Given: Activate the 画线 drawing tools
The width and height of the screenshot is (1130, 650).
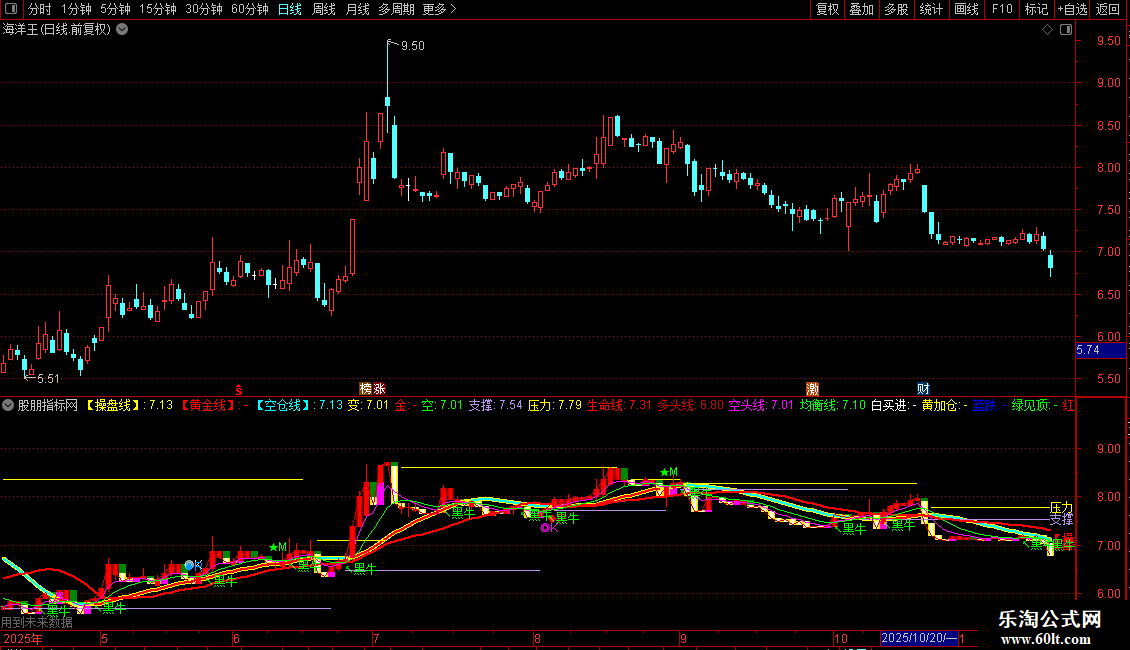Looking at the screenshot, I should (966, 9).
